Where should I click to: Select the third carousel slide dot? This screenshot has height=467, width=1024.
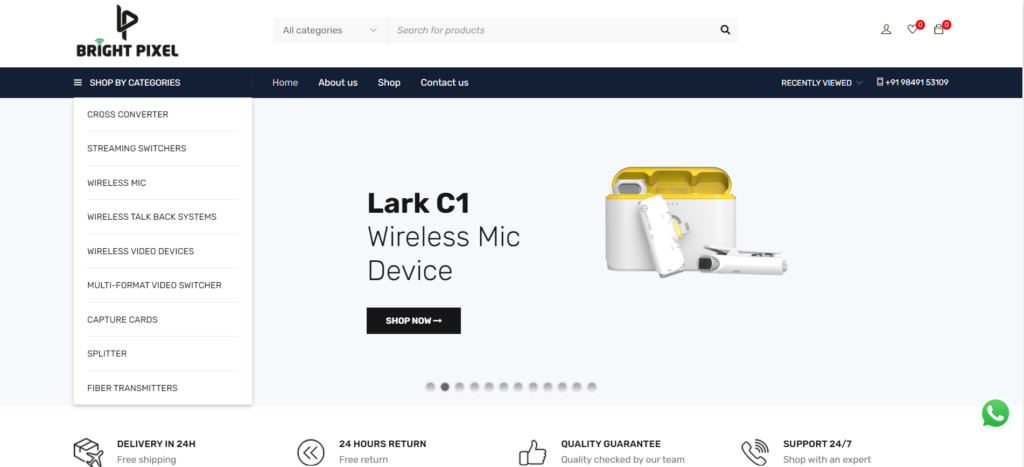click(460, 387)
